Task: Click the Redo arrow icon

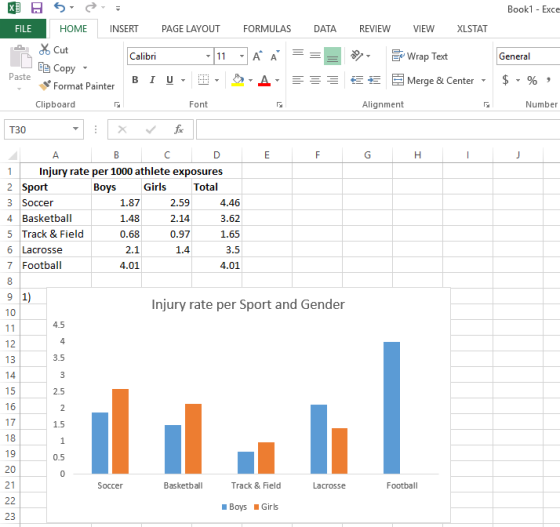Action: 91,7
